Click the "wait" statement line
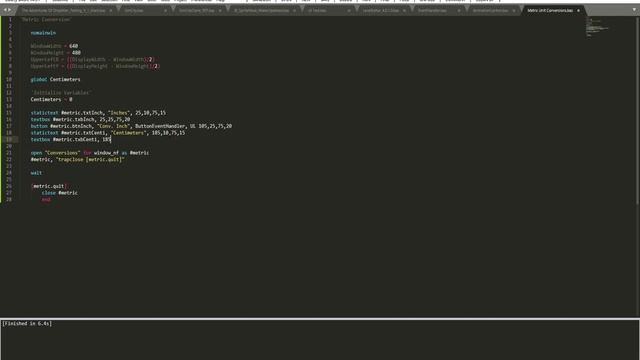The height and width of the screenshot is (360, 640). click(36, 173)
